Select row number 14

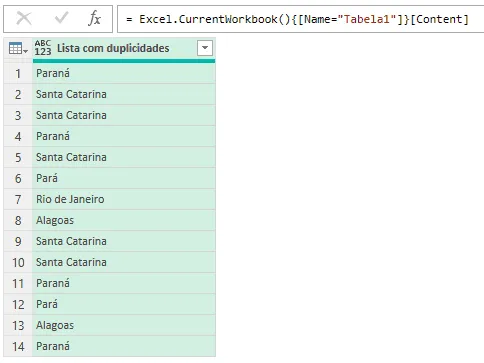click(18, 346)
